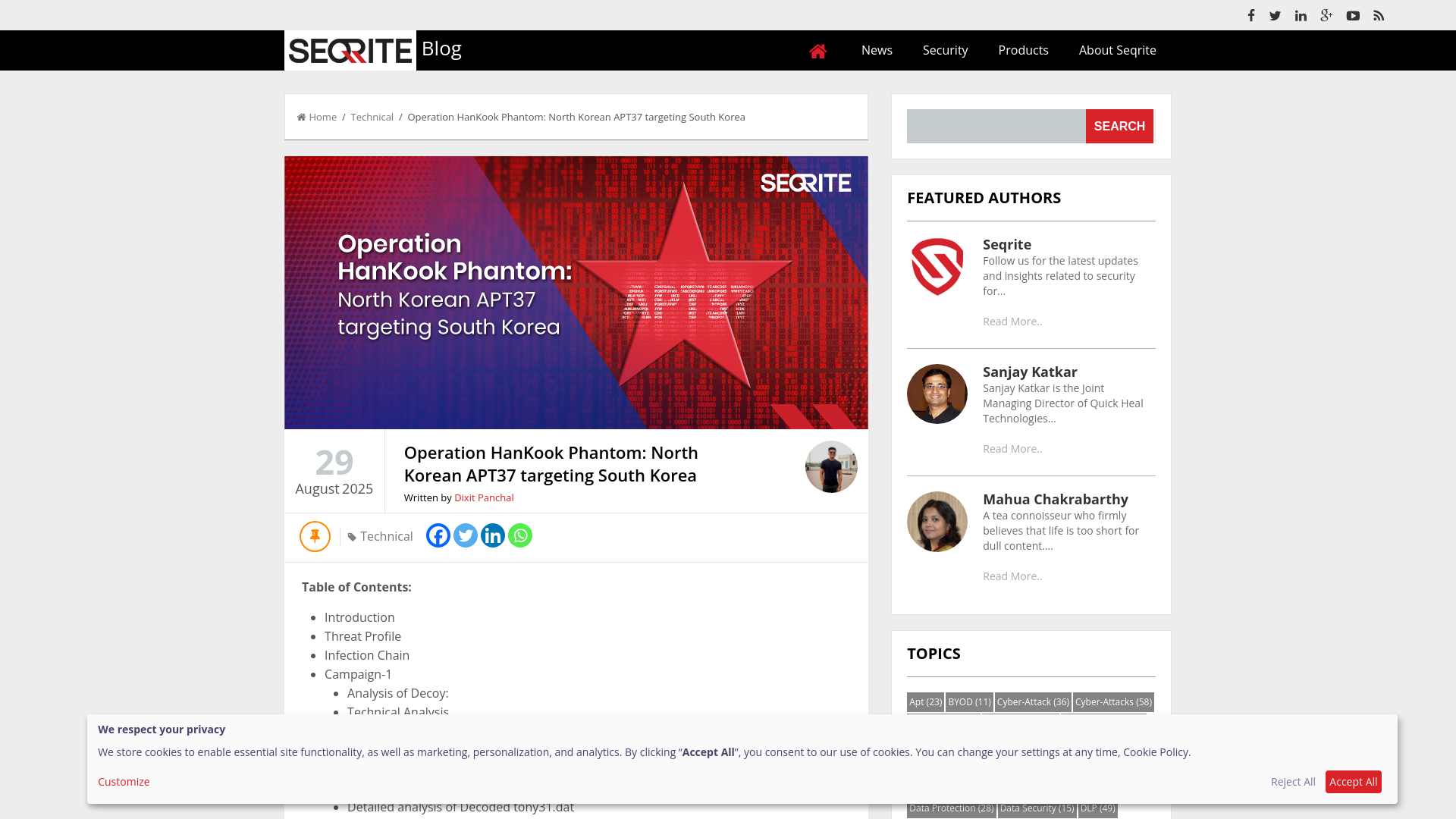
Task: Jump to Threat Profile in contents
Action: 362,636
